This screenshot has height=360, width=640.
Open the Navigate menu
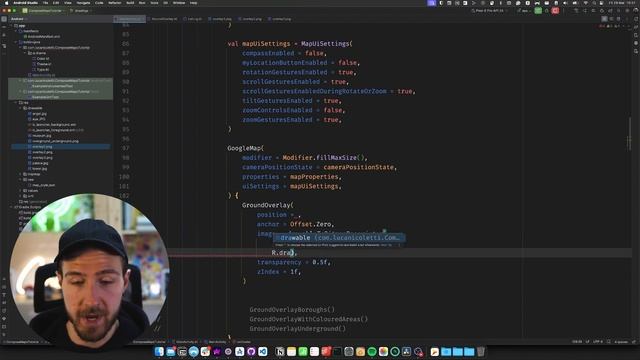[x=83, y=3]
